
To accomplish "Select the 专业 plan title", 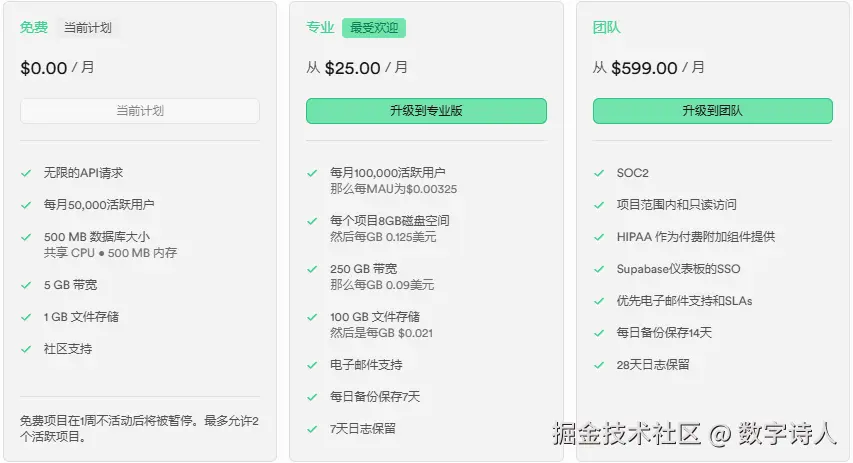I will pos(320,27).
